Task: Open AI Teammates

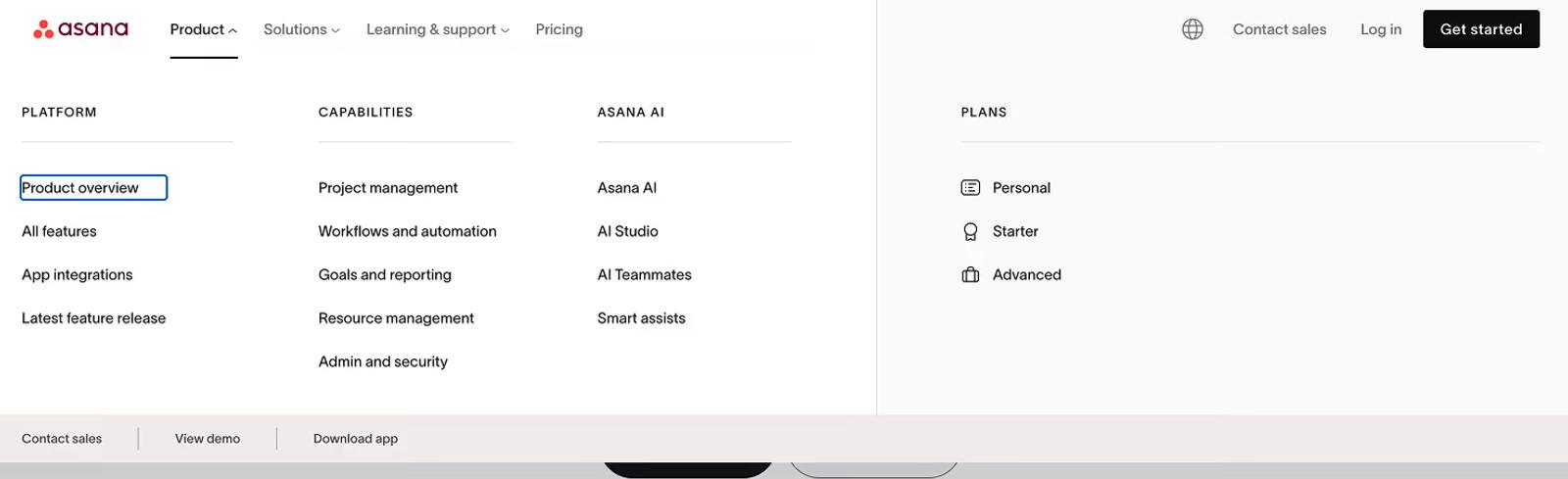Action: pyautogui.click(x=645, y=275)
